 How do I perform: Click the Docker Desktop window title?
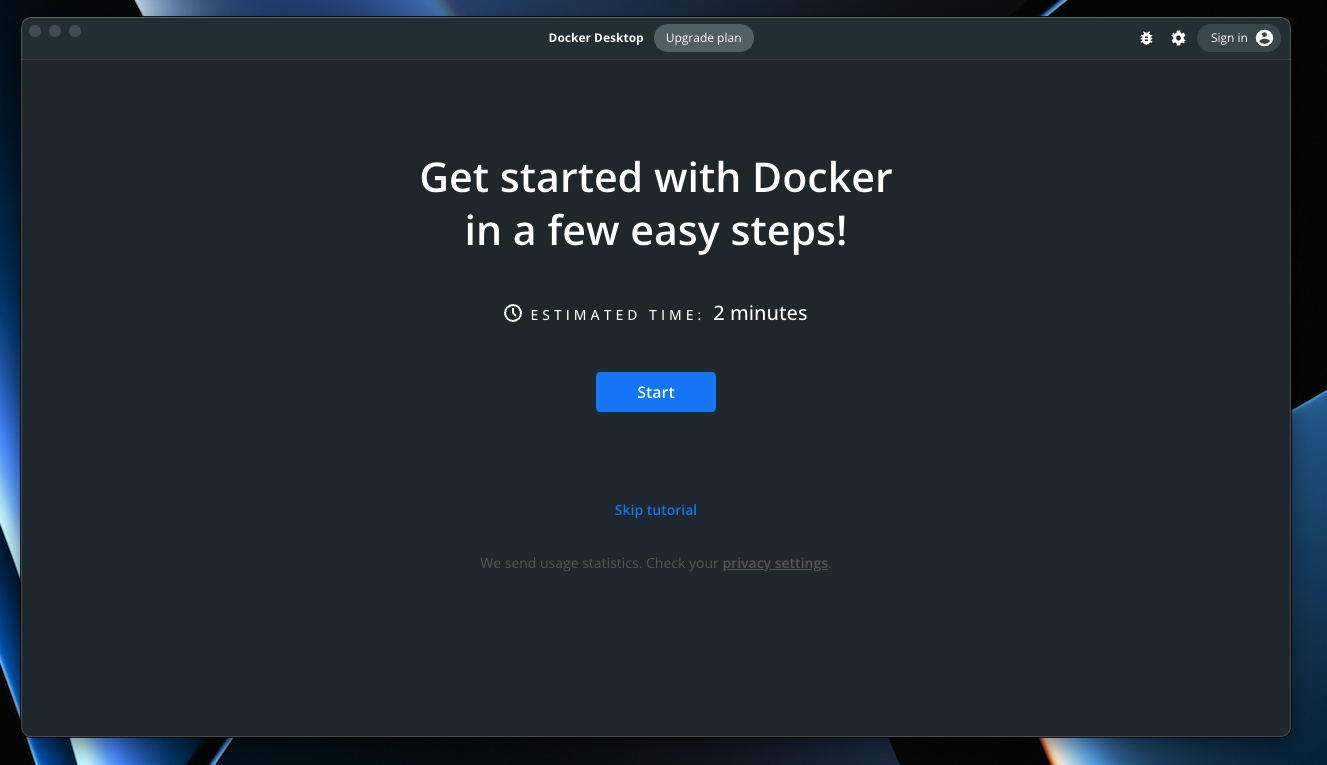(596, 38)
